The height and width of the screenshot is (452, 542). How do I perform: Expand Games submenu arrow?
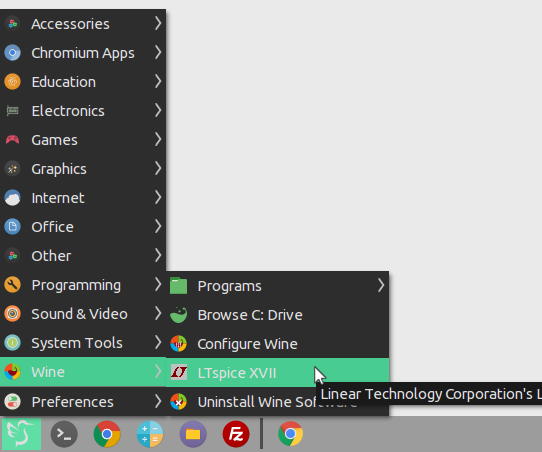pos(158,140)
